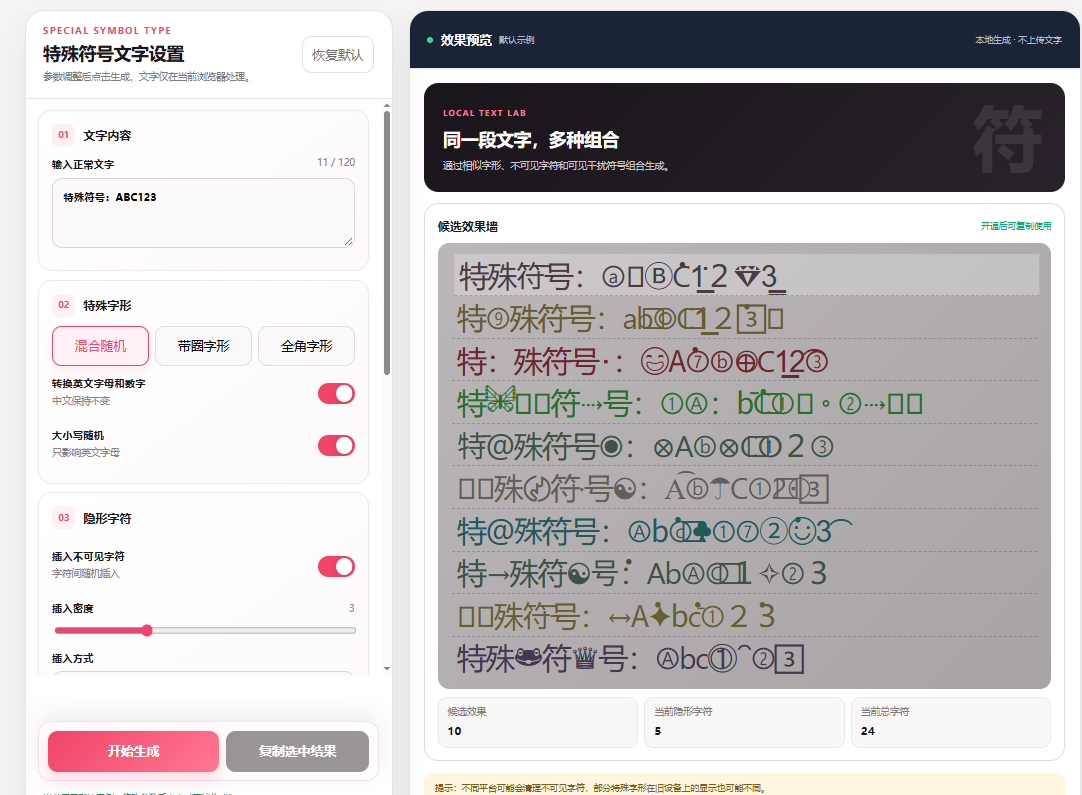Click the 插入密度 value 3
Screen dimensions: 1082x795
click(351, 608)
